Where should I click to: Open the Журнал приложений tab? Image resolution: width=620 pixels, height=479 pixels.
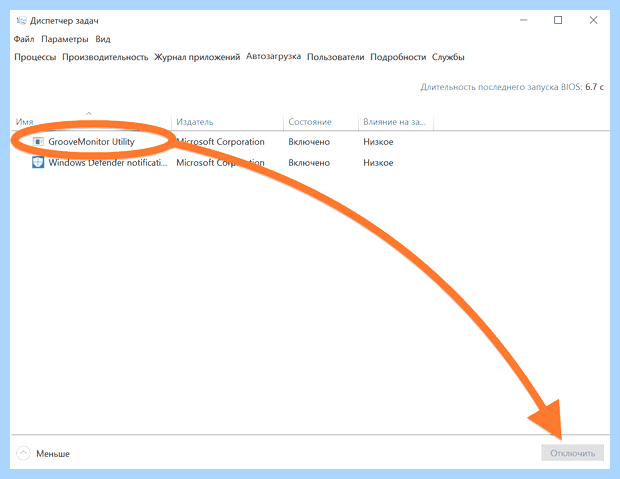pos(197,57)
